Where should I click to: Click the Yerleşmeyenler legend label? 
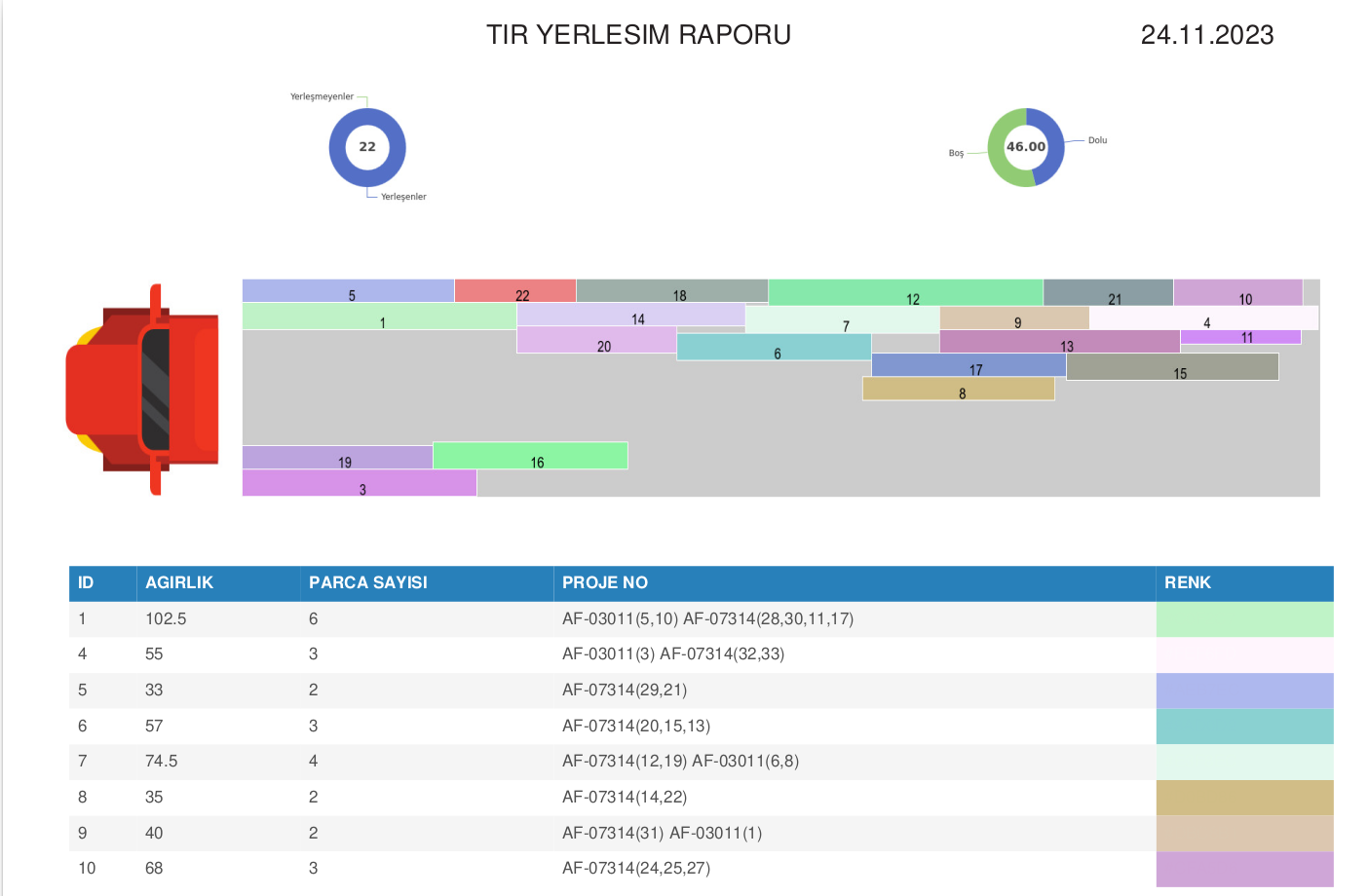click(322, 96)
